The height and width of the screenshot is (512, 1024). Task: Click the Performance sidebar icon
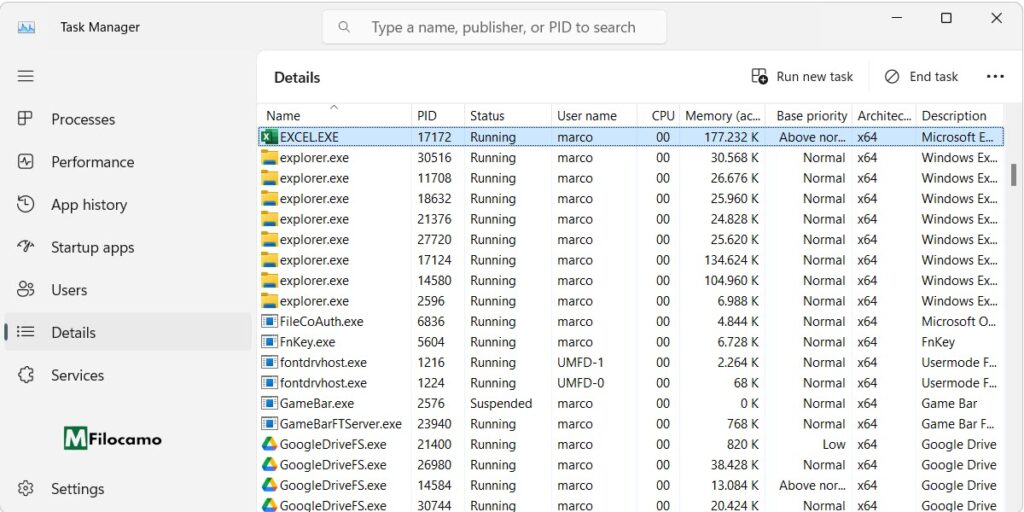point(25,161)
